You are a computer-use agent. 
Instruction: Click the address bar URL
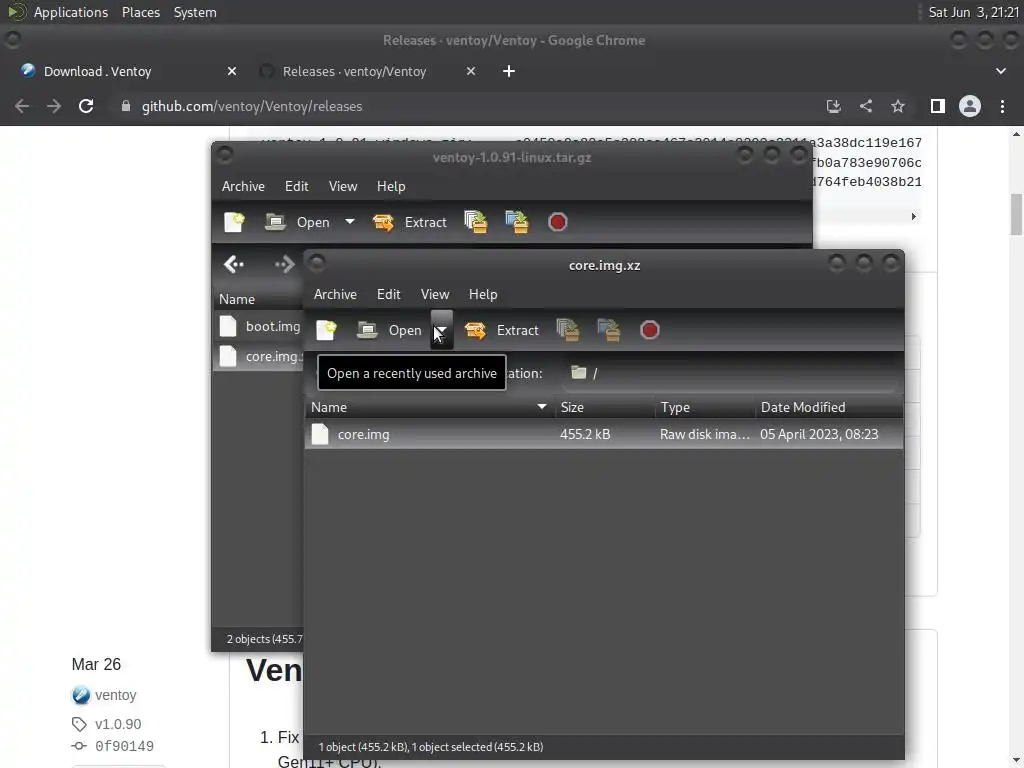tap(252, 106)
